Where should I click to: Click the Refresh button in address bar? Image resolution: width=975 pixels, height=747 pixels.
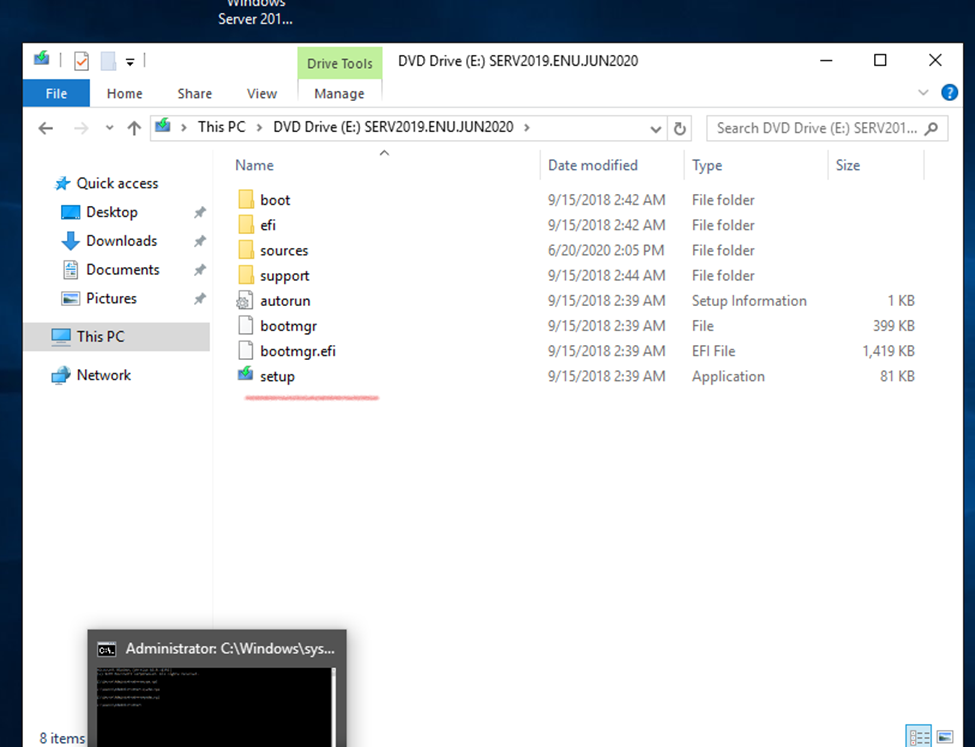click(x=680, y=128)
